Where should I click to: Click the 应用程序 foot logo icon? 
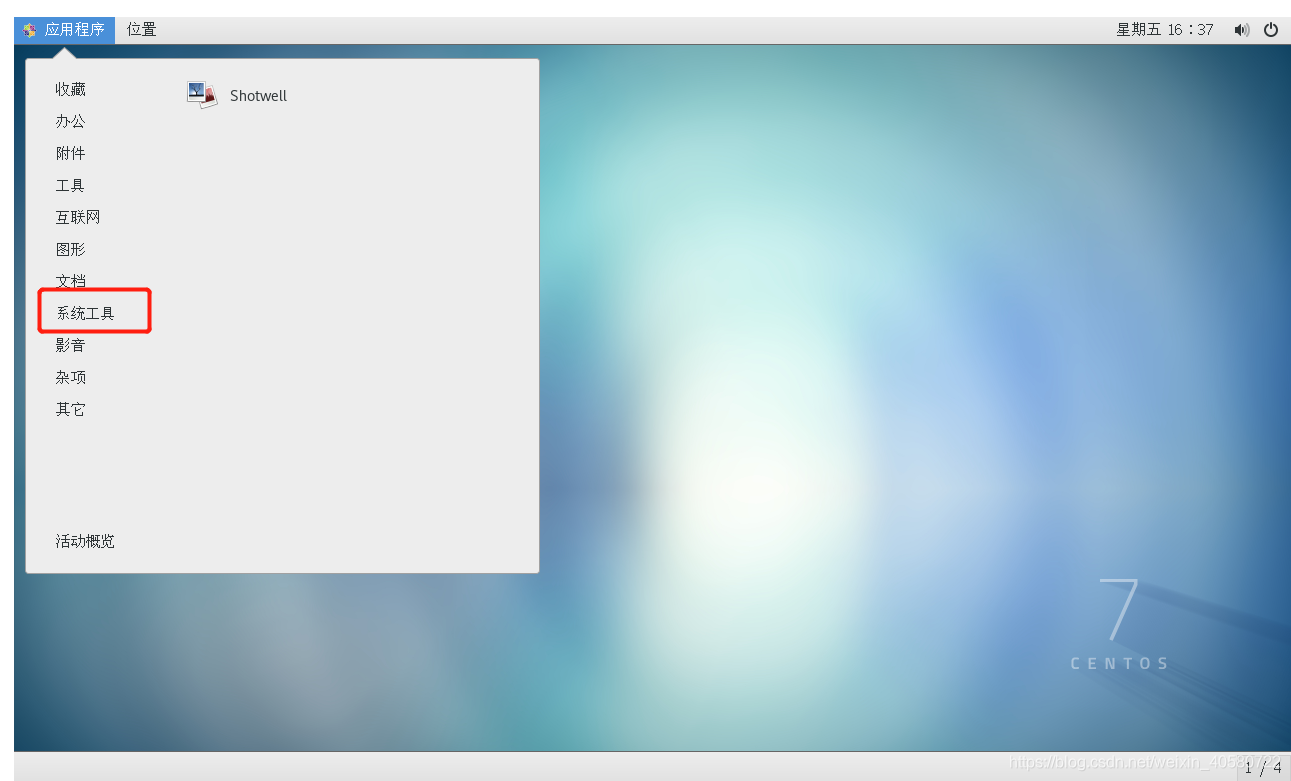30,30
